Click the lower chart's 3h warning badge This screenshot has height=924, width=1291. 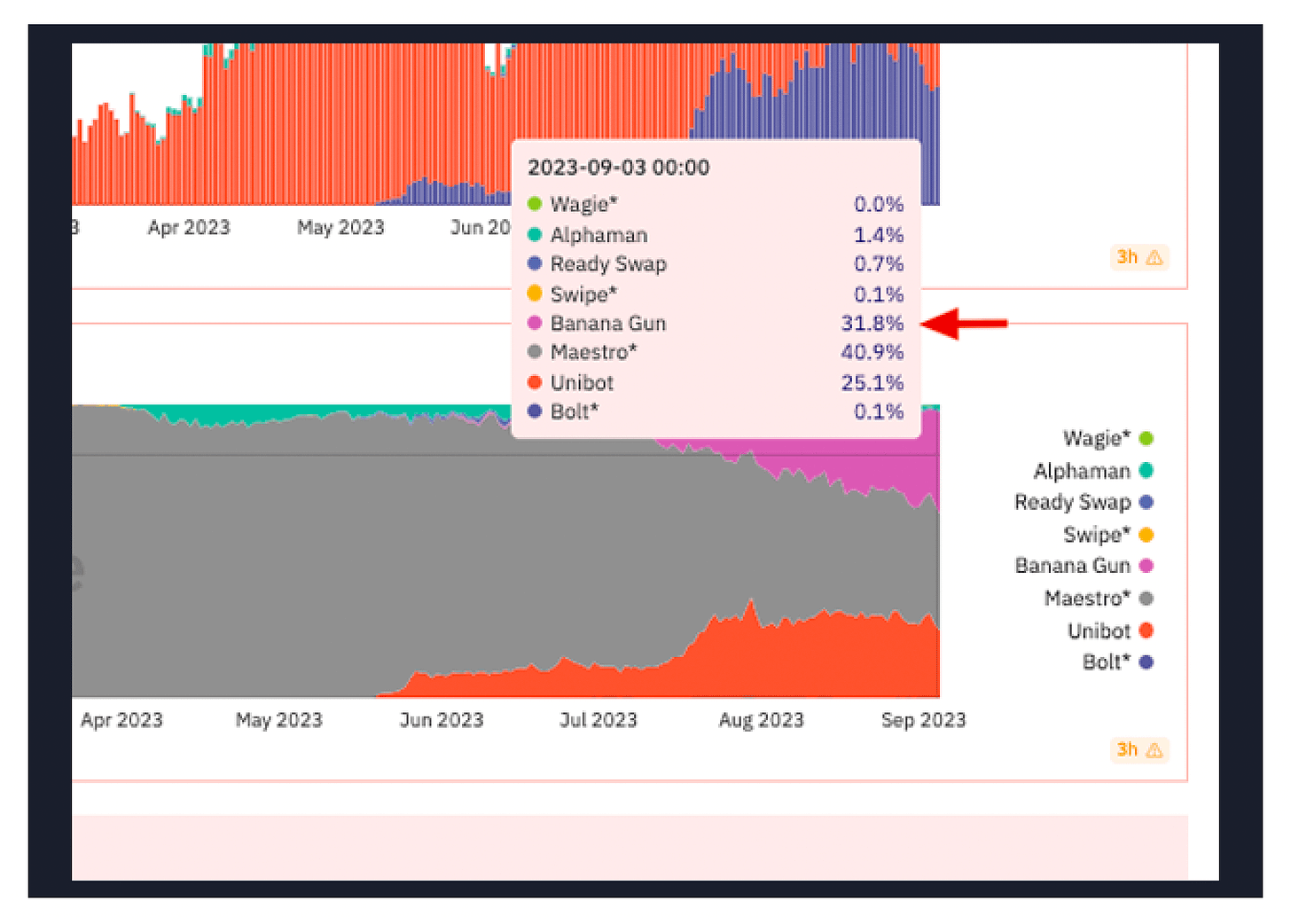point(1139,750)
